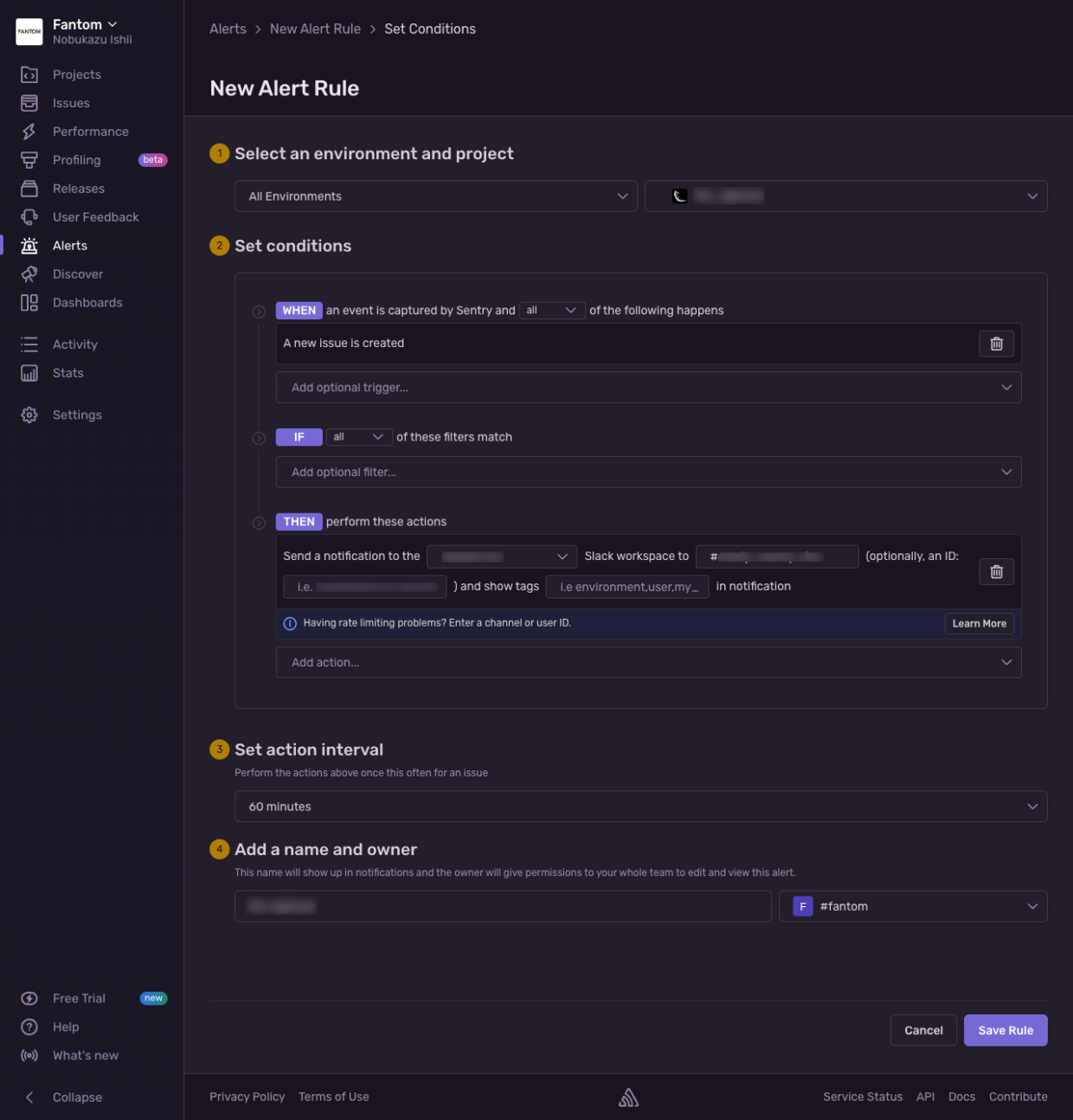1073x1120 pixels.
Task: Open Performance via its lightning icon
Action: [x=29, y=132]
